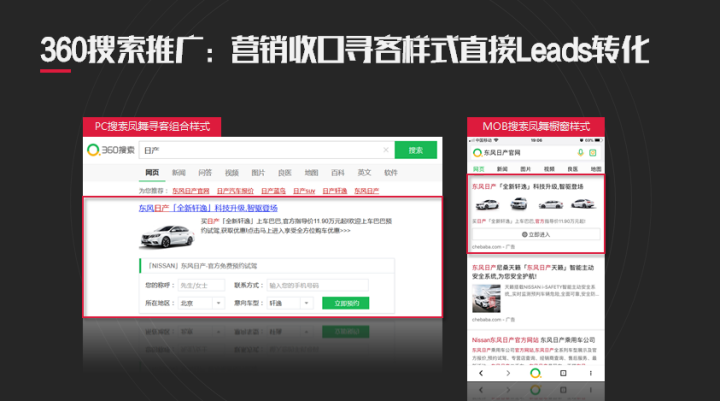Select the mobile 网页 tab

(478, 169)
